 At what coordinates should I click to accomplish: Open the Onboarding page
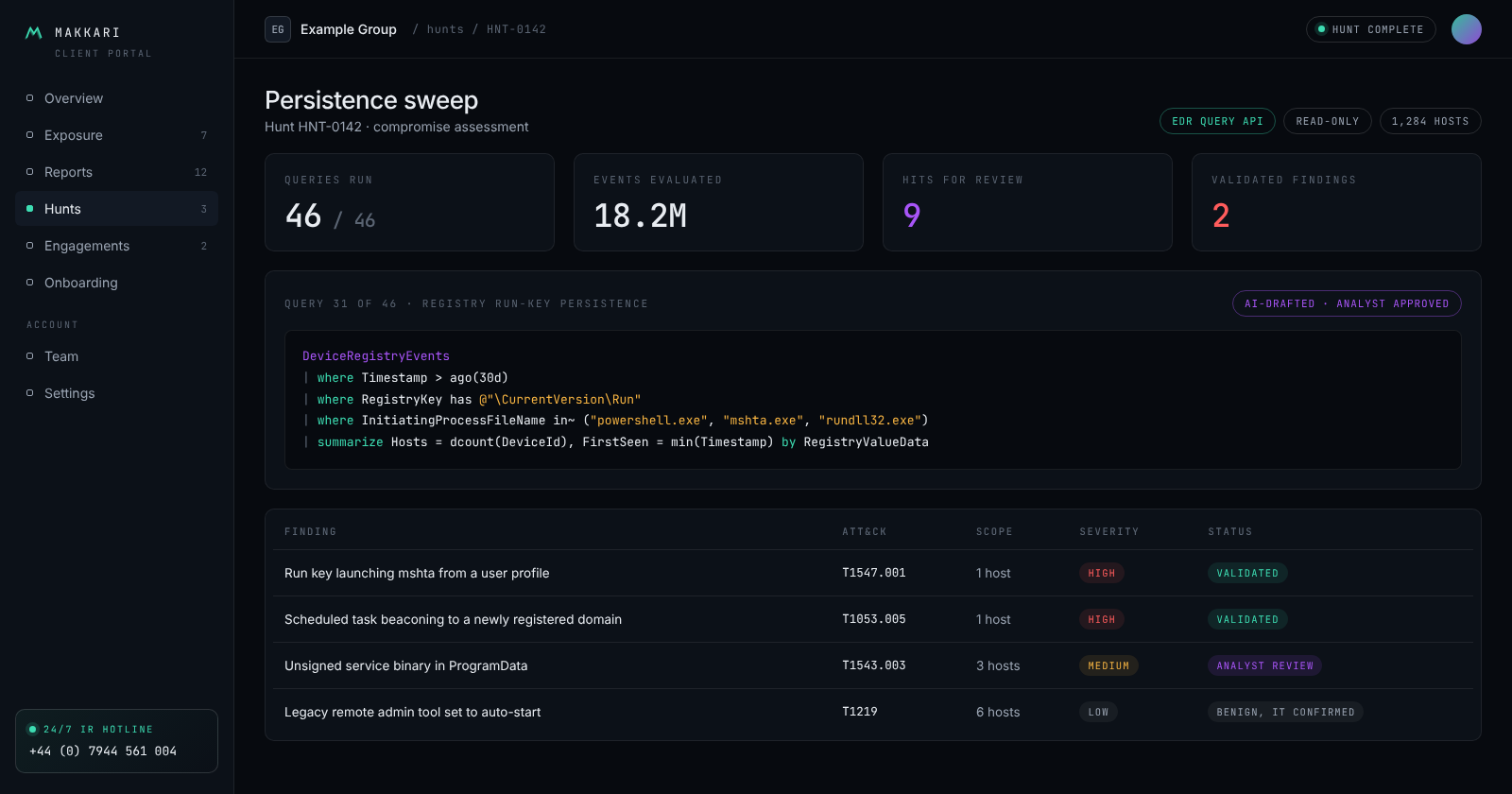116,283
